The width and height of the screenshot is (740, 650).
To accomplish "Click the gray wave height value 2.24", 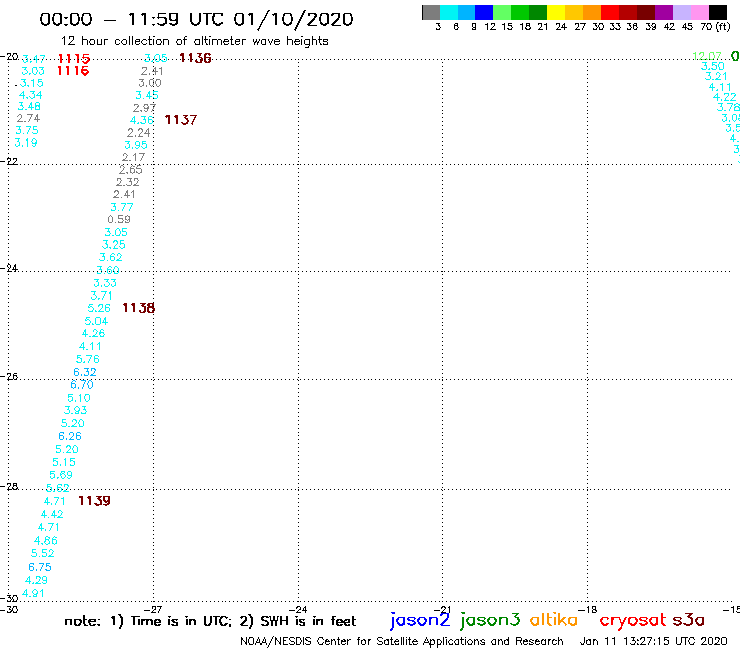I will click(139, 133).
